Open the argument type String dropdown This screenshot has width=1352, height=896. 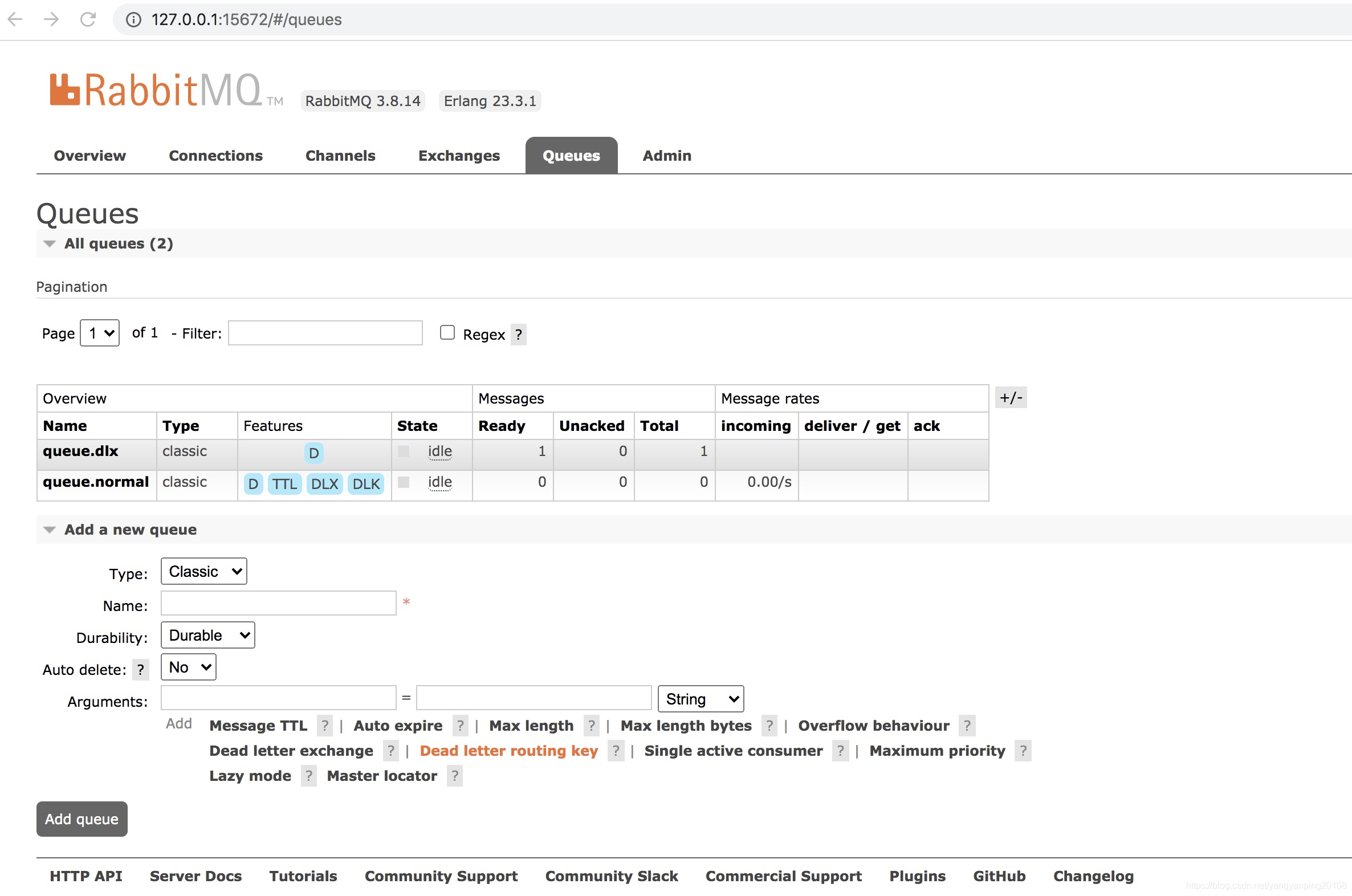(701, 699)
